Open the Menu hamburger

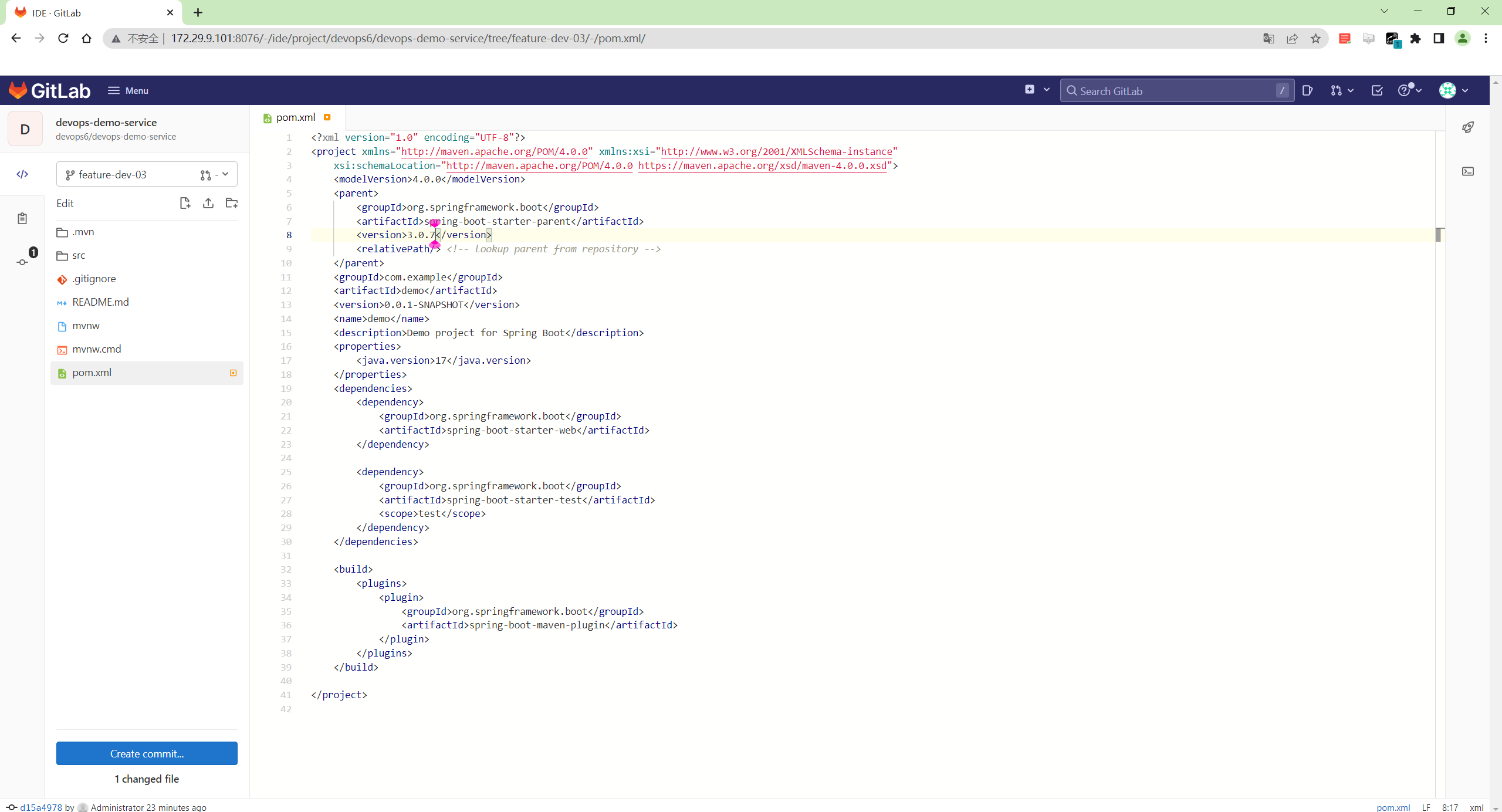[128, 90]
